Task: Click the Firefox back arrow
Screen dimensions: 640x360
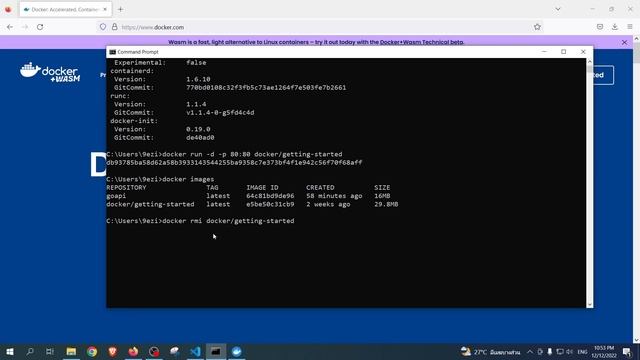Action: click(x=10, y=27)
